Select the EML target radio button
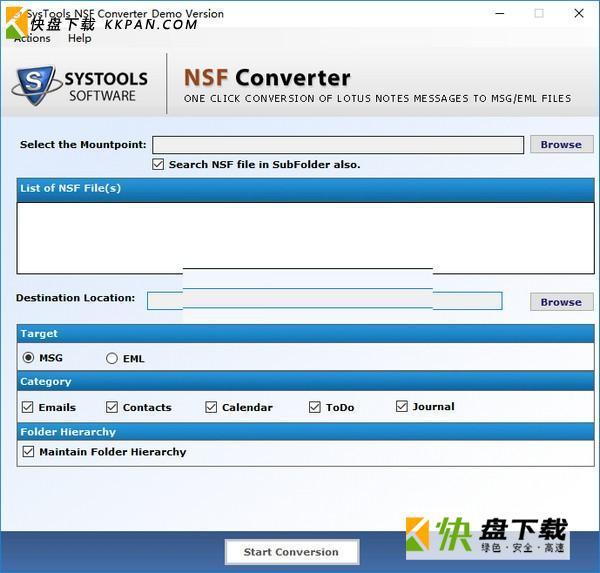 (x=112, y=358)
